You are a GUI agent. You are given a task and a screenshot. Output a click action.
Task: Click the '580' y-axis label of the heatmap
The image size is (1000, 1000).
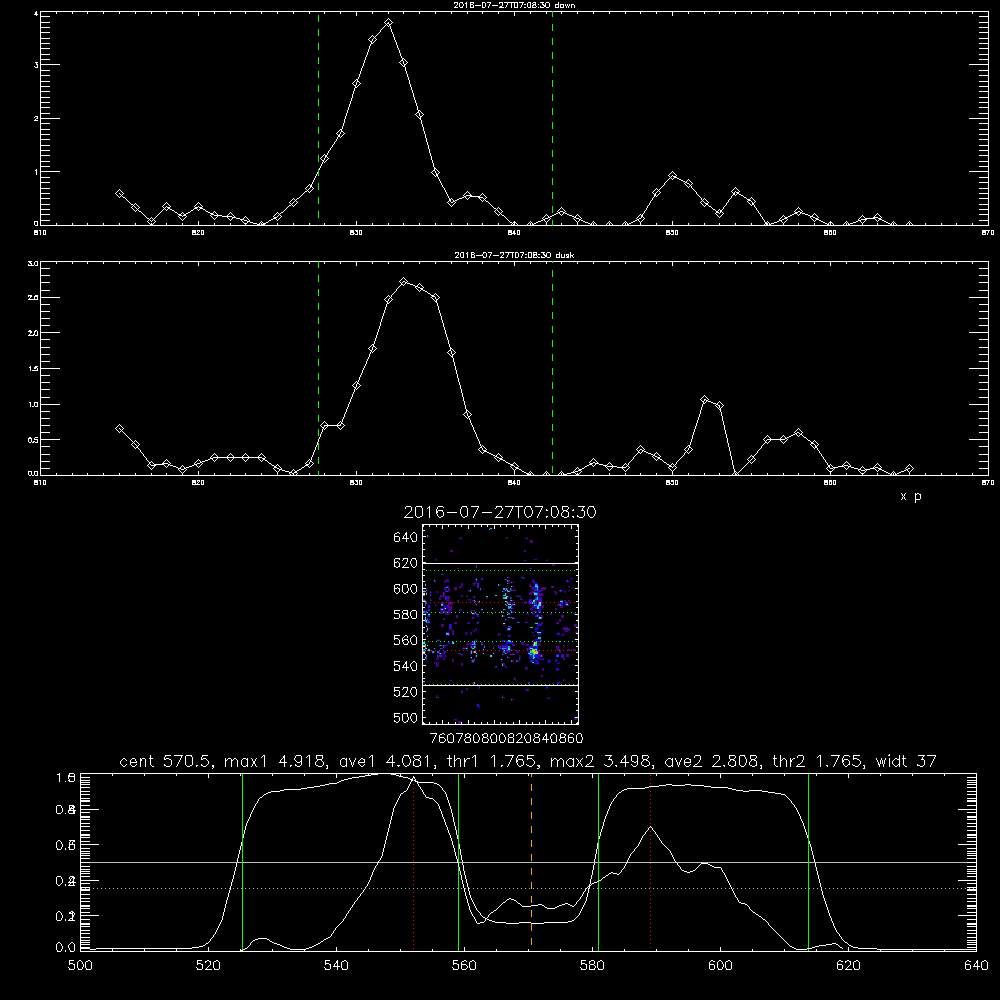[x=406, y=615]
